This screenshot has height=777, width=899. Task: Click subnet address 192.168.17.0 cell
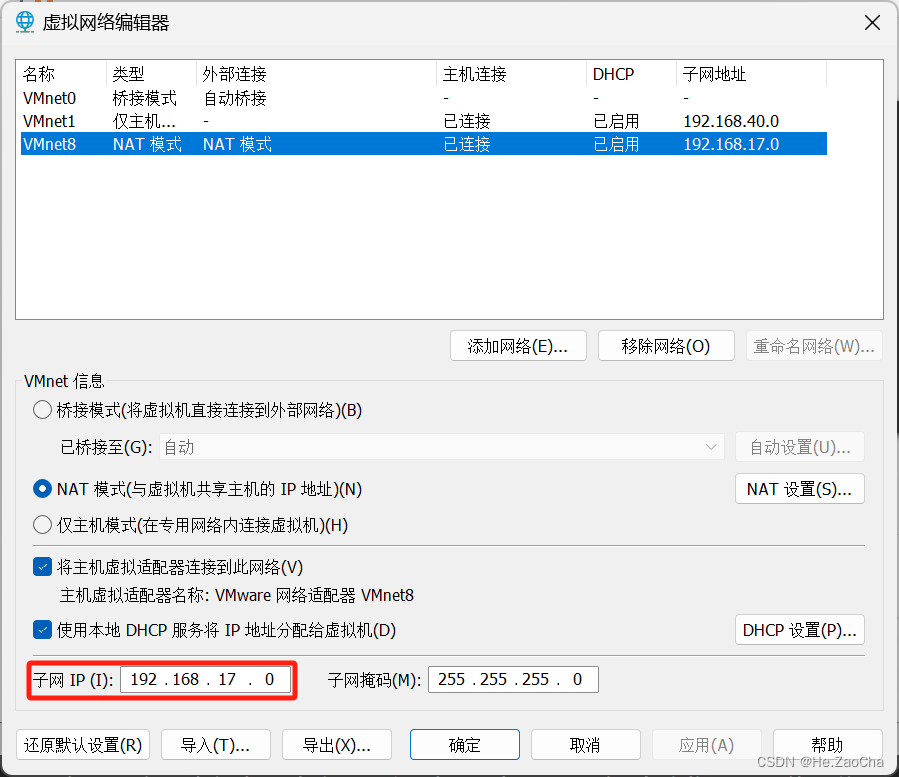point(731,144)
